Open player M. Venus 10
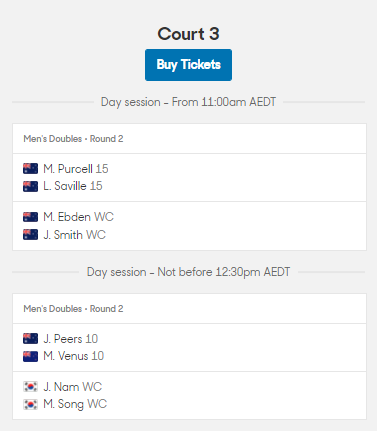Screen dimensions: 377x431 point(73,356)
